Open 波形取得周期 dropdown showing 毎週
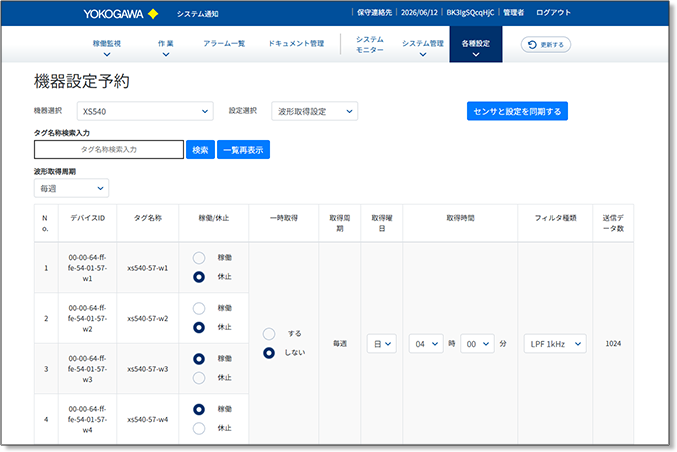Screen dimensions: 677x452 (x=71, y=188)
